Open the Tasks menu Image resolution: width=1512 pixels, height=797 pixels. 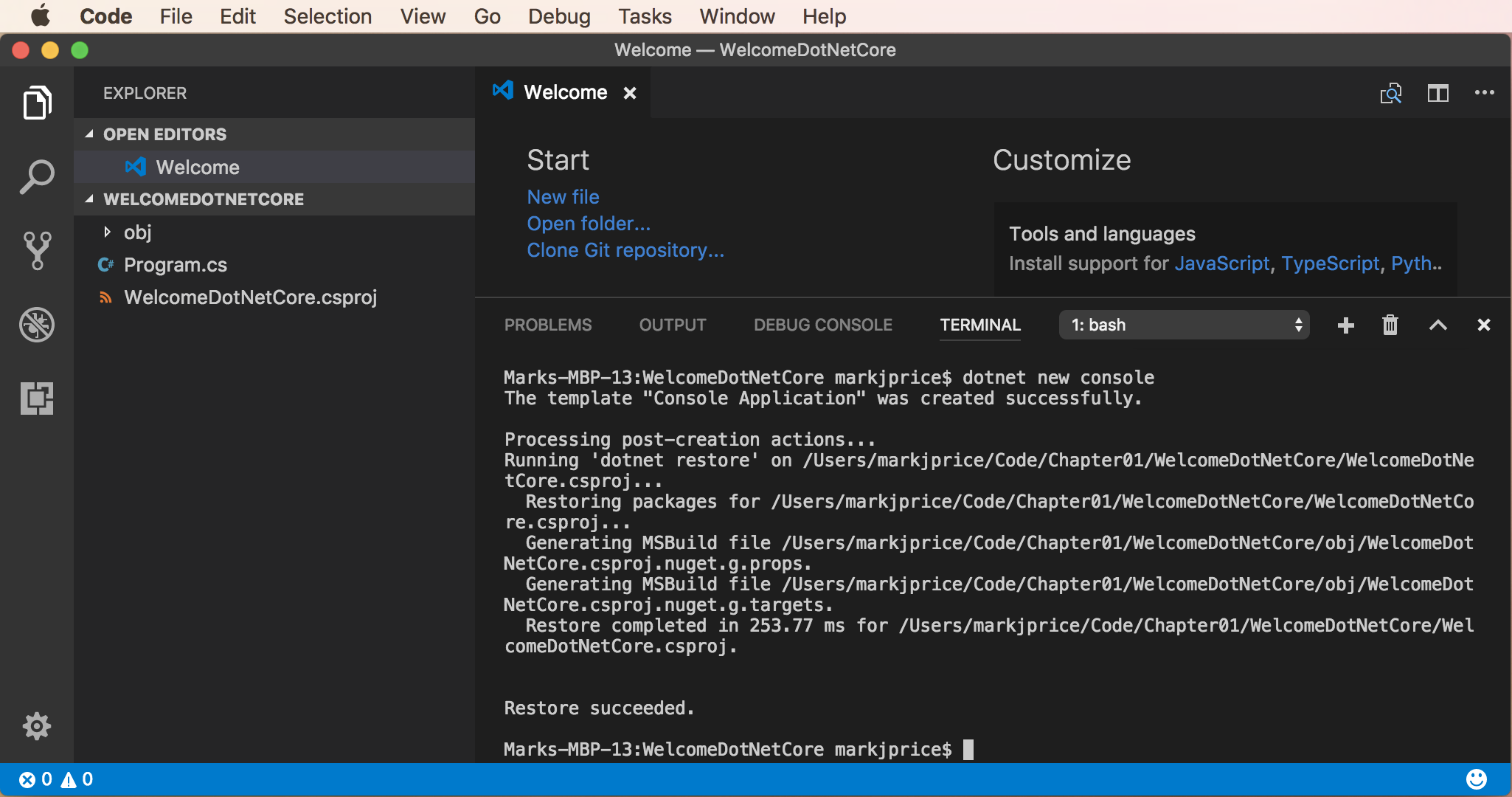(x=645, y=15)
